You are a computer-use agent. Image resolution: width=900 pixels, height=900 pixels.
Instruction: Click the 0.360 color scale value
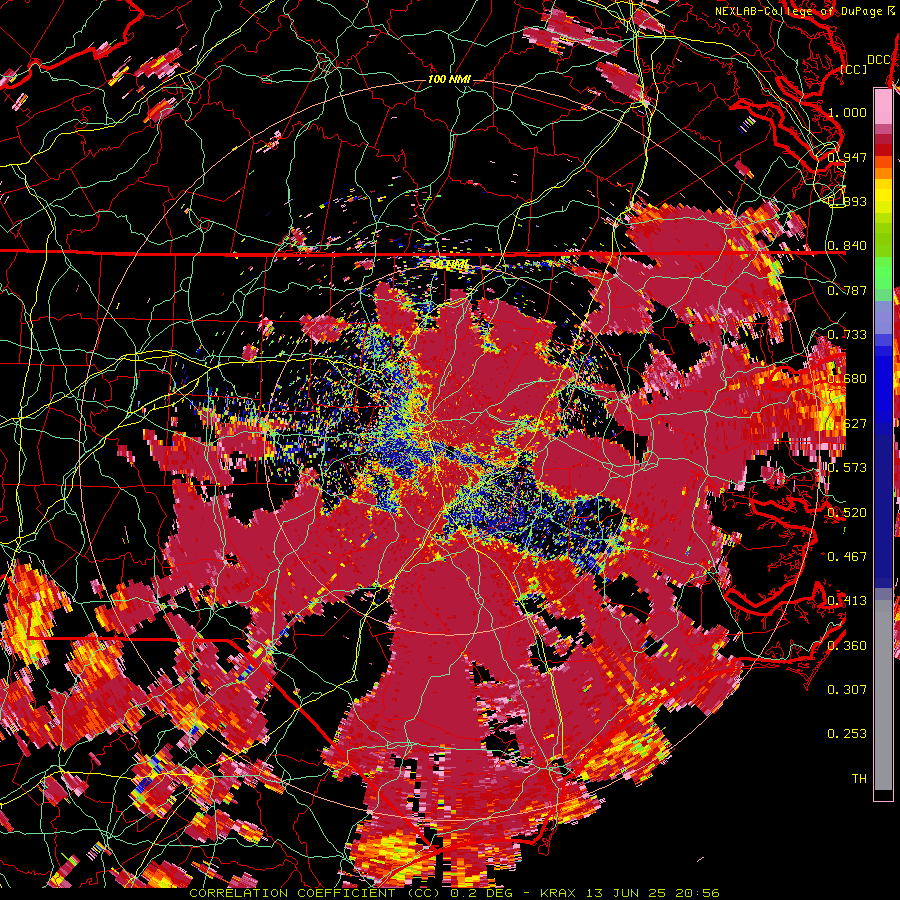[847, 645]
